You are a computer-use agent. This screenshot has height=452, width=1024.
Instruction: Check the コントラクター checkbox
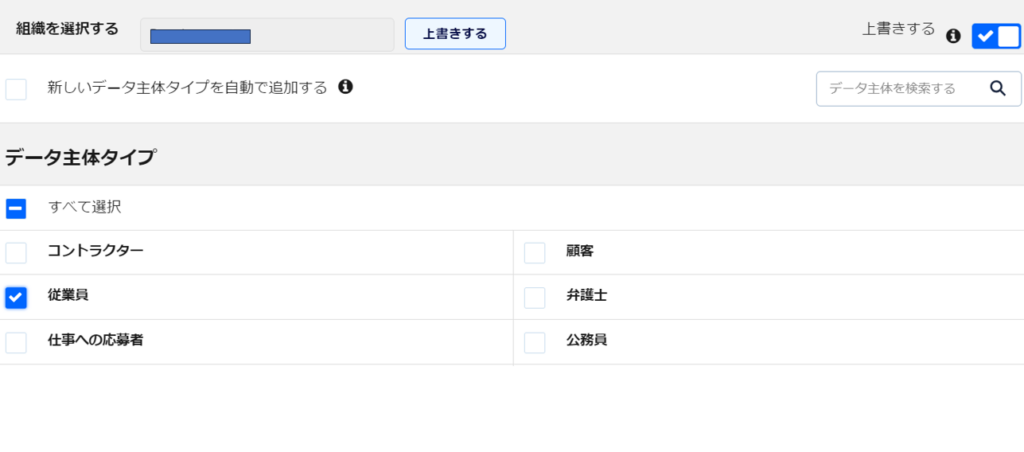16,253
